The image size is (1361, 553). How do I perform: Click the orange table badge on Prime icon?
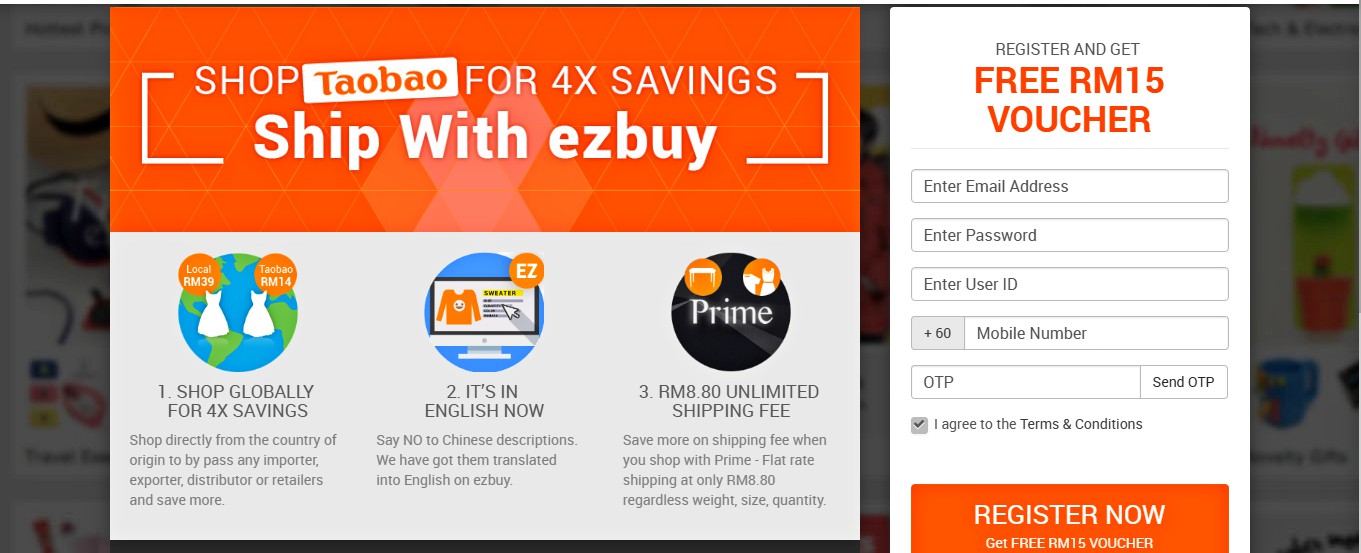pyautogui.click(x=703, y=276)
